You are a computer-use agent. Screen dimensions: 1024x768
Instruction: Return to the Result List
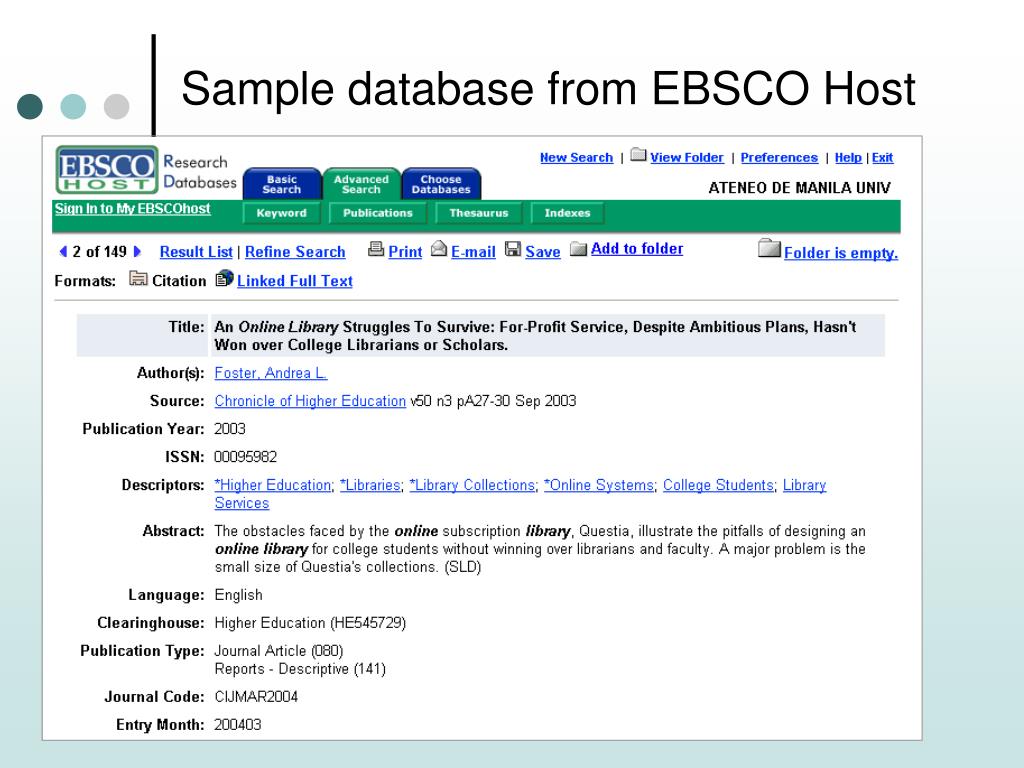pos(196,252)
